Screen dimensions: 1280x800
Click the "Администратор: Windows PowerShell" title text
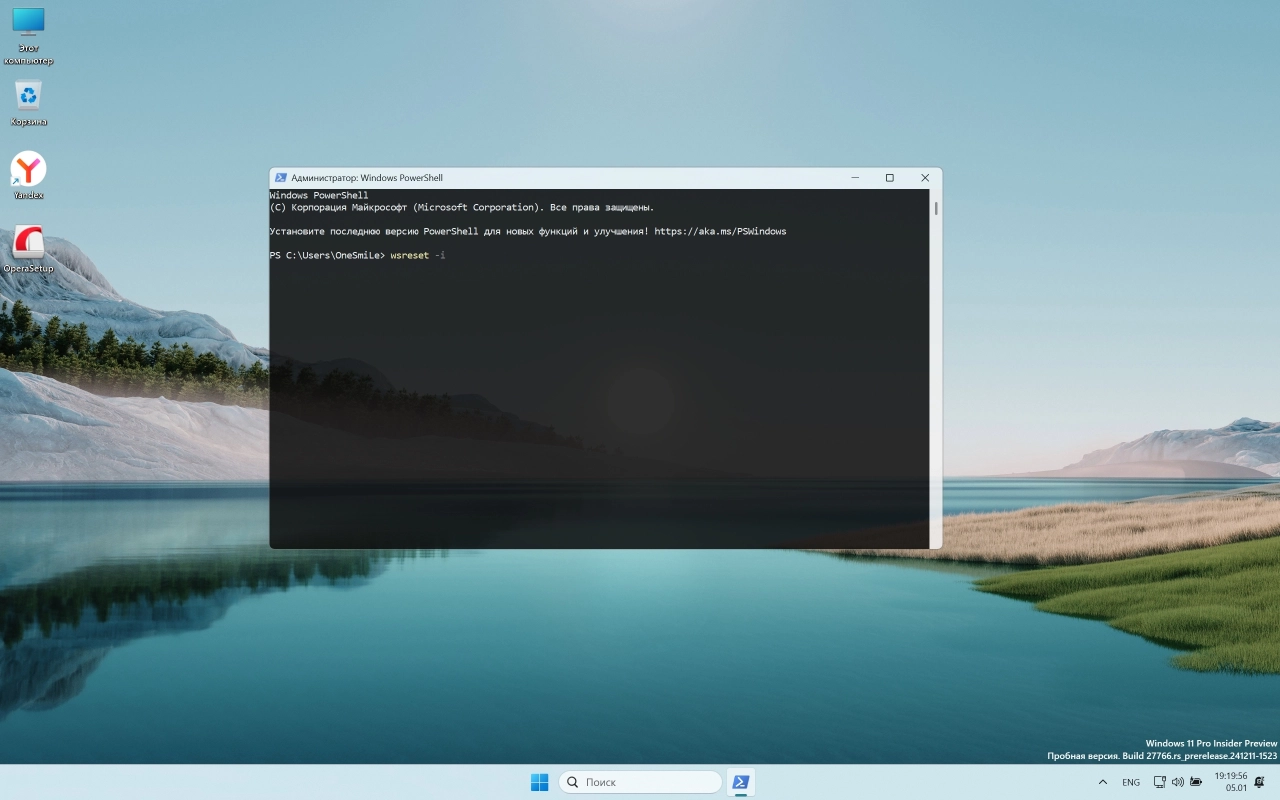(x=367, y=178)
